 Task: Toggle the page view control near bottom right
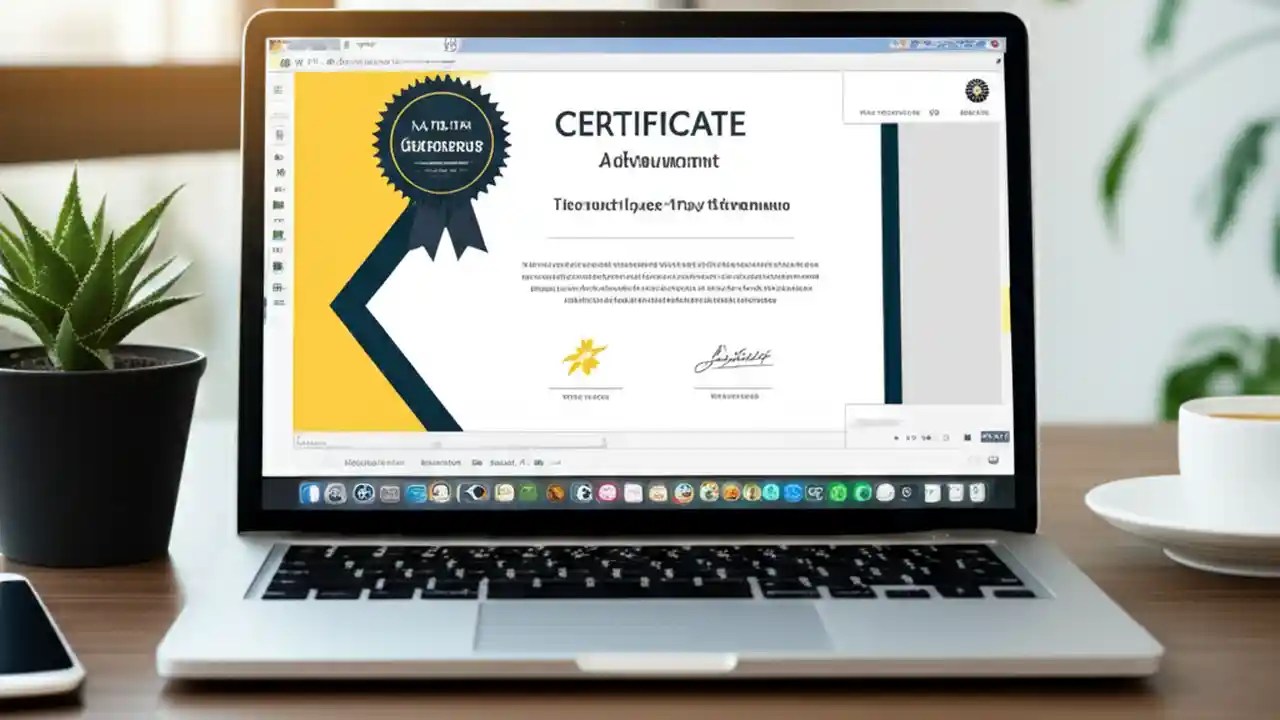[x=946, y=437]
